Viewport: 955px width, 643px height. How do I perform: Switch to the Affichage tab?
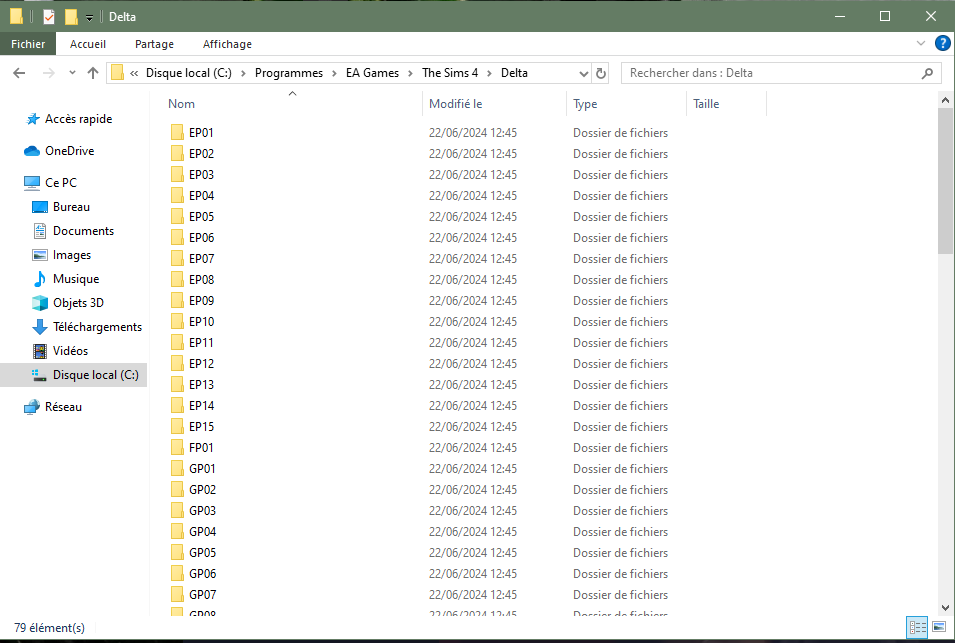[227, 44]
